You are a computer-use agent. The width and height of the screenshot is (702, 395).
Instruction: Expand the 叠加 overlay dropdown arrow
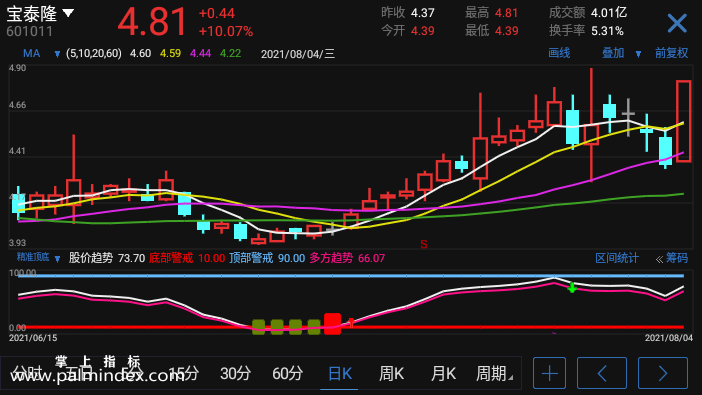(x=638, y=54)
